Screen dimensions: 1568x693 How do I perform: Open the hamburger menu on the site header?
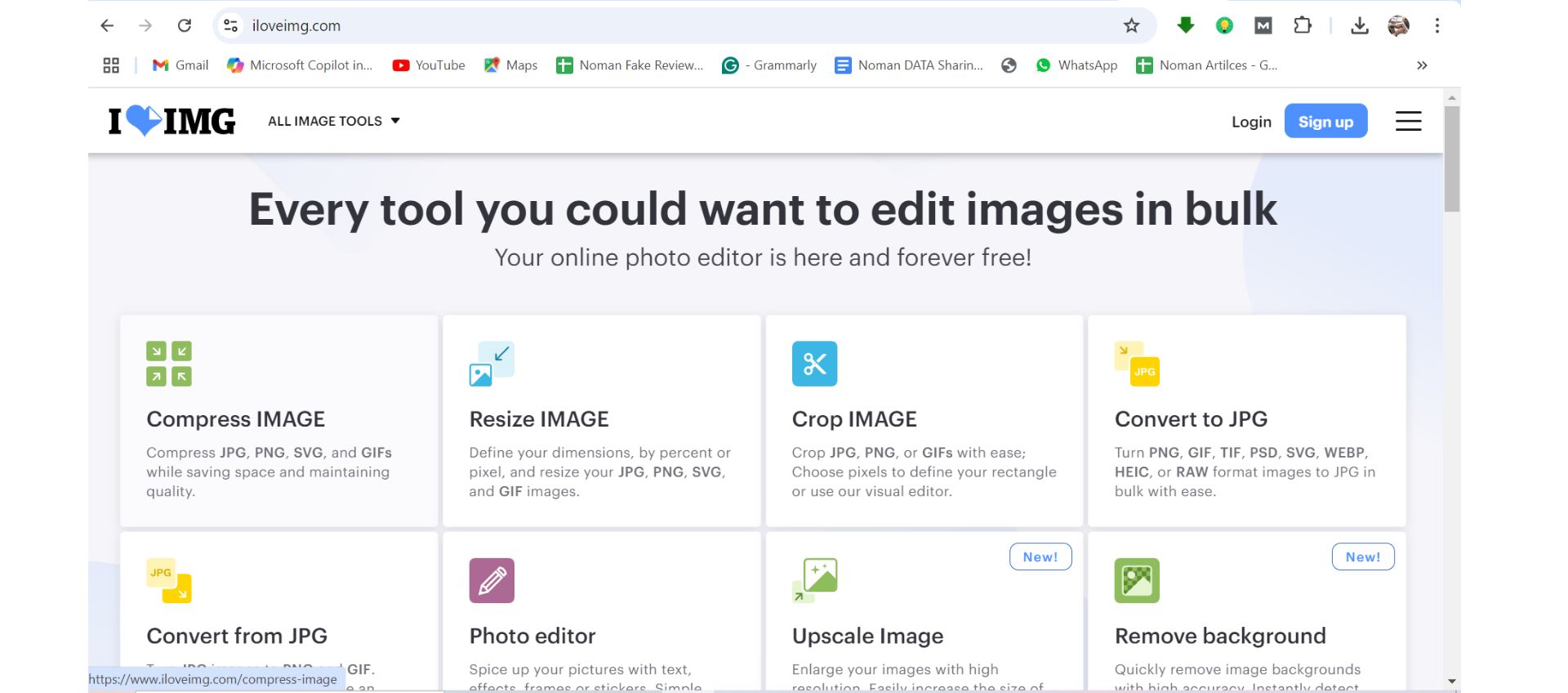pyautogui.click(x=1408, y=121)
